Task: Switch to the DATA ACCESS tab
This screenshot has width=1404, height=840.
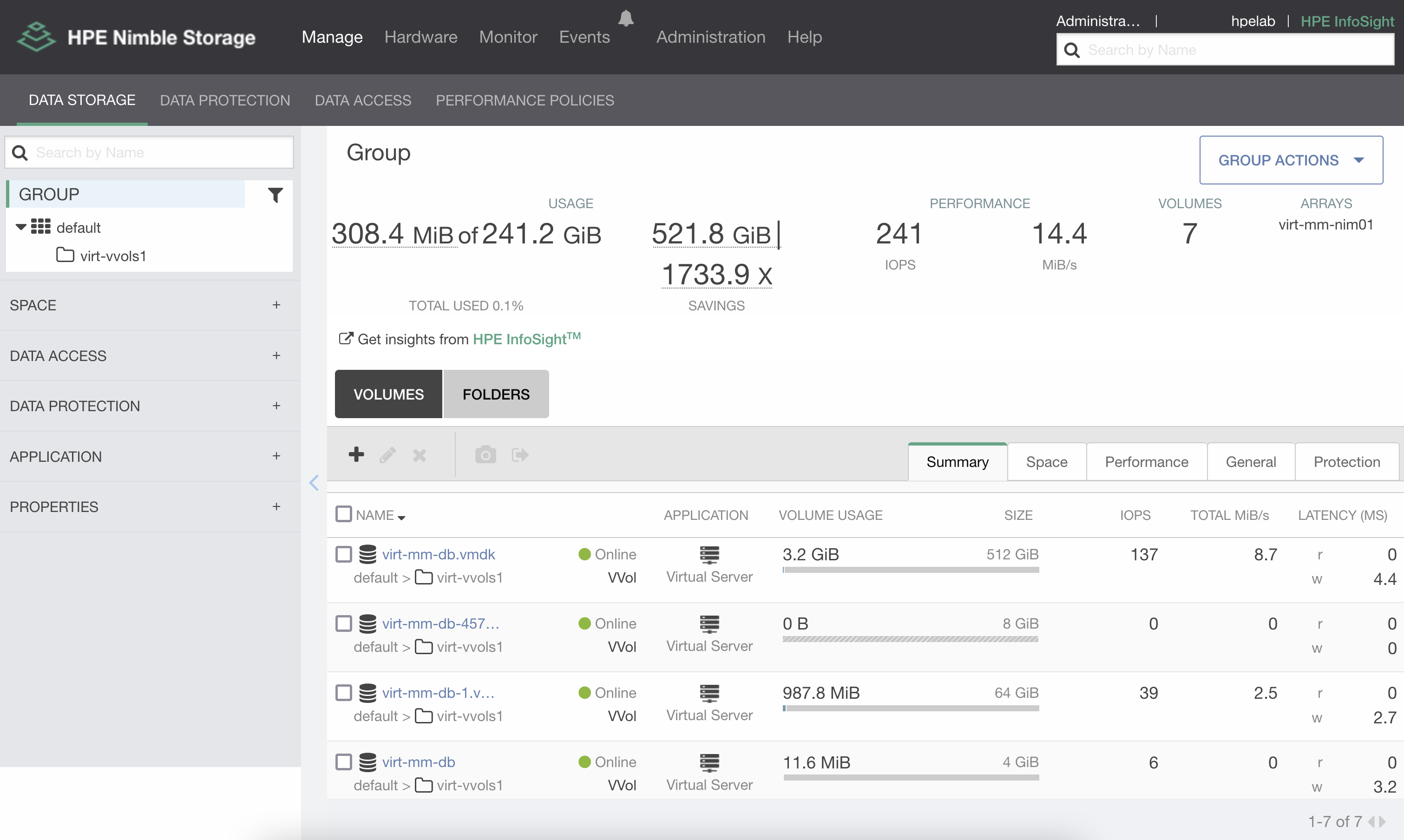Action: click(x=363, y=100)
